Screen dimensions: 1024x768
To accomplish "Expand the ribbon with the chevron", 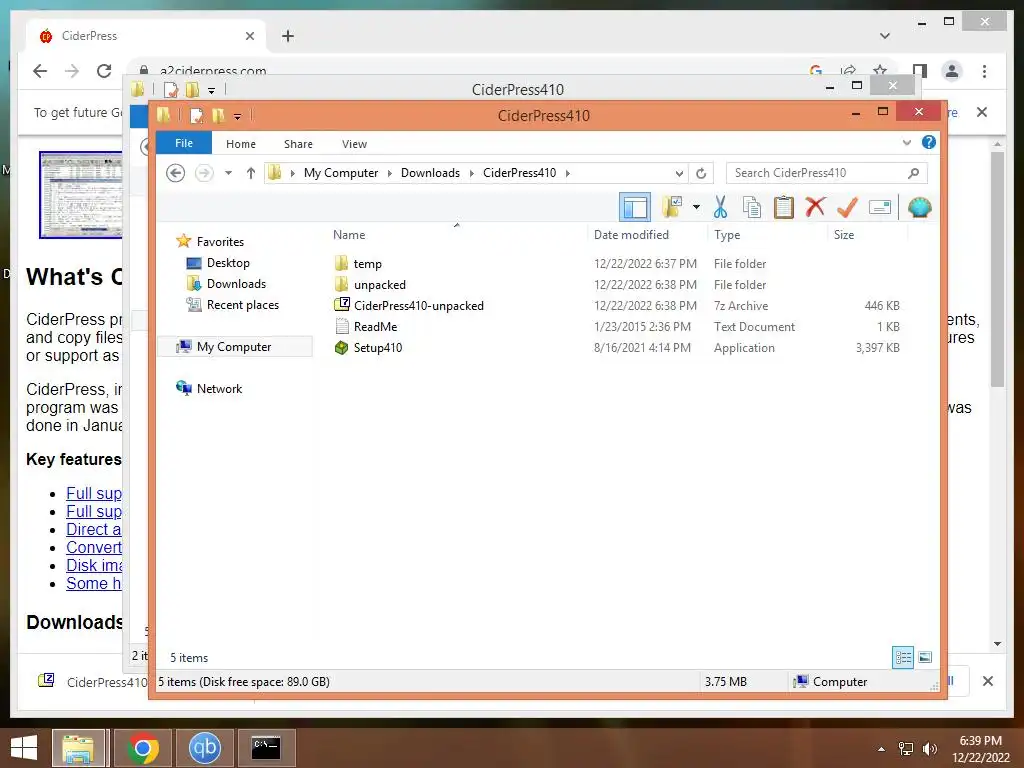I will click(906, 142).
